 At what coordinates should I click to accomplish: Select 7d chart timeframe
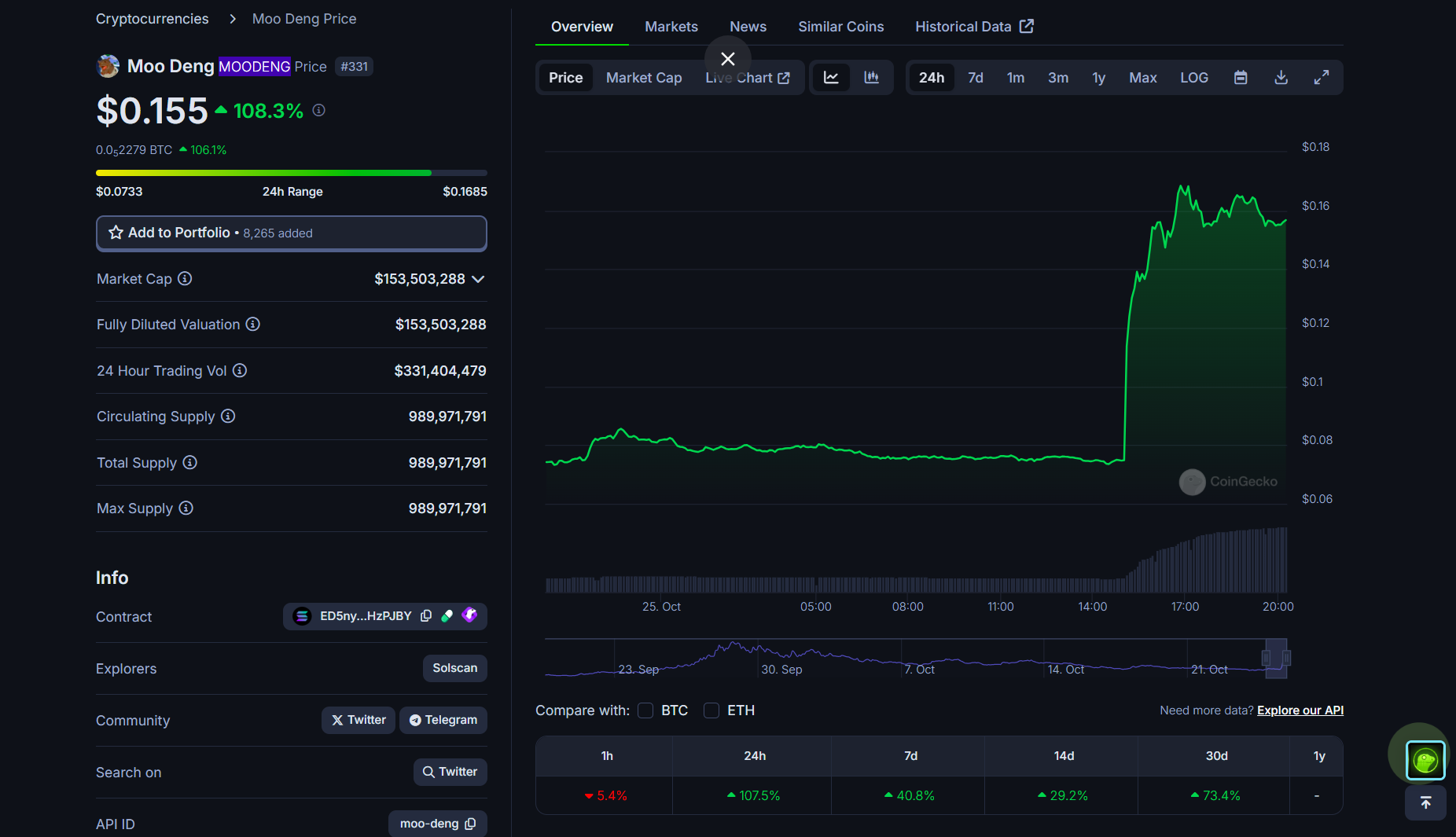976,77
